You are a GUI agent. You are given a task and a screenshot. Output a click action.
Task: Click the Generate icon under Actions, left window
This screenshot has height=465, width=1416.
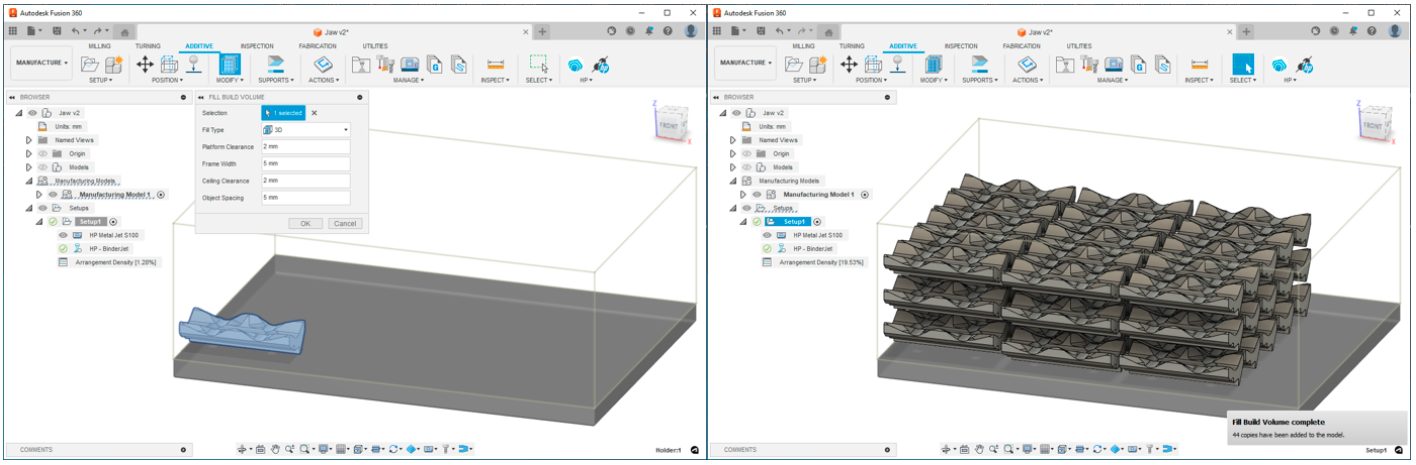pyautogui.click(x=324, y=64)
